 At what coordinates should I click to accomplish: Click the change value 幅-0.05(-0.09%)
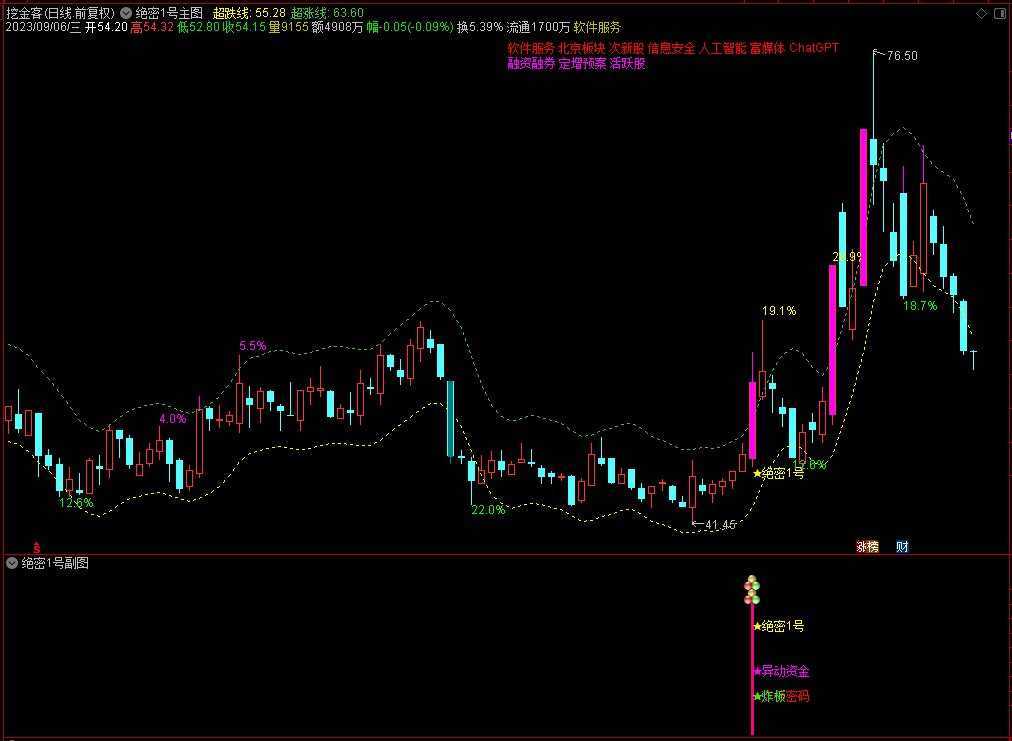pyautogui.click(x=410, y=28)
